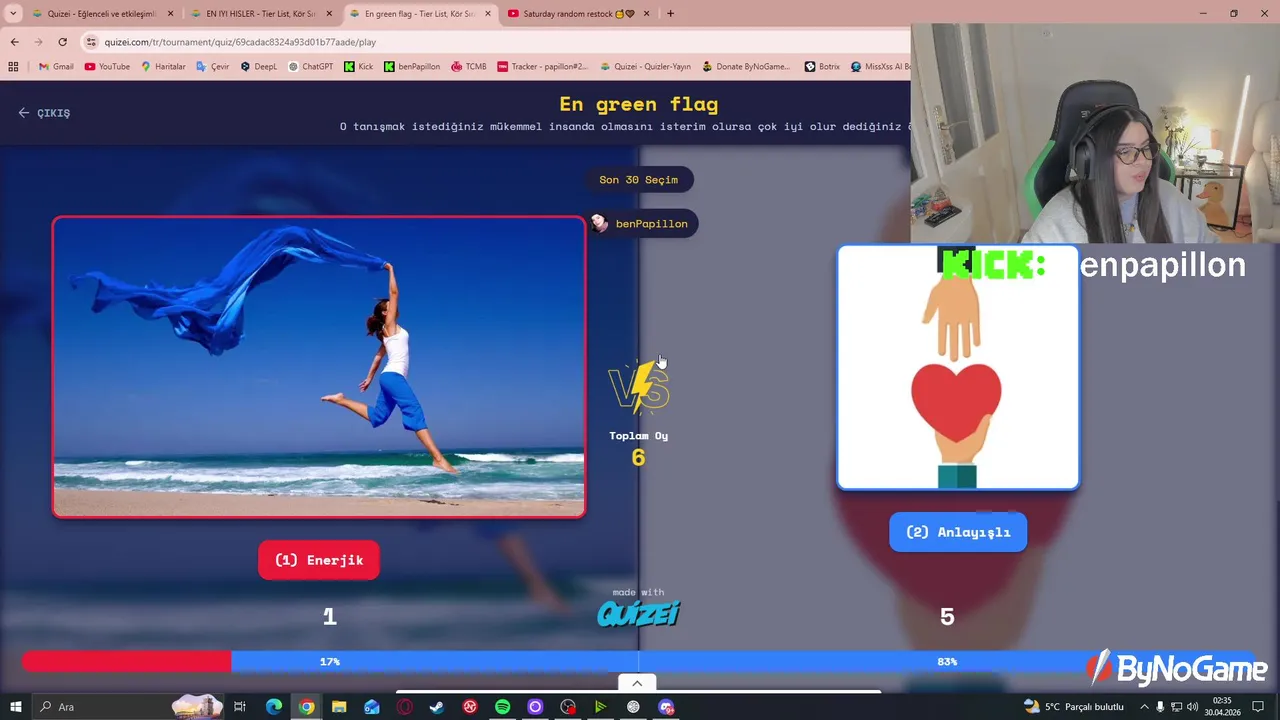Open a new browser tab
The width and height of the screenshot is (1280, 720).
click(670, 14)
